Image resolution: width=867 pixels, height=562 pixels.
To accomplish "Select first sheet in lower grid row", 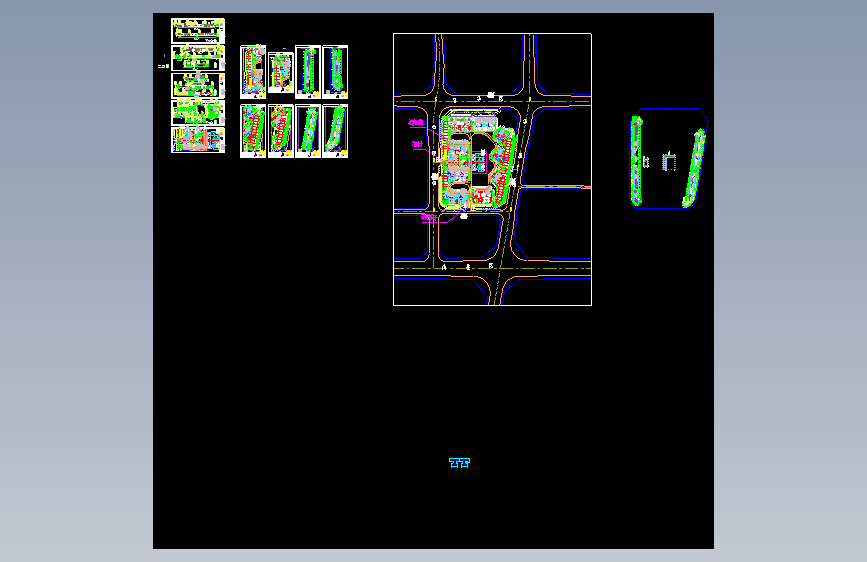I will (253, 131).
